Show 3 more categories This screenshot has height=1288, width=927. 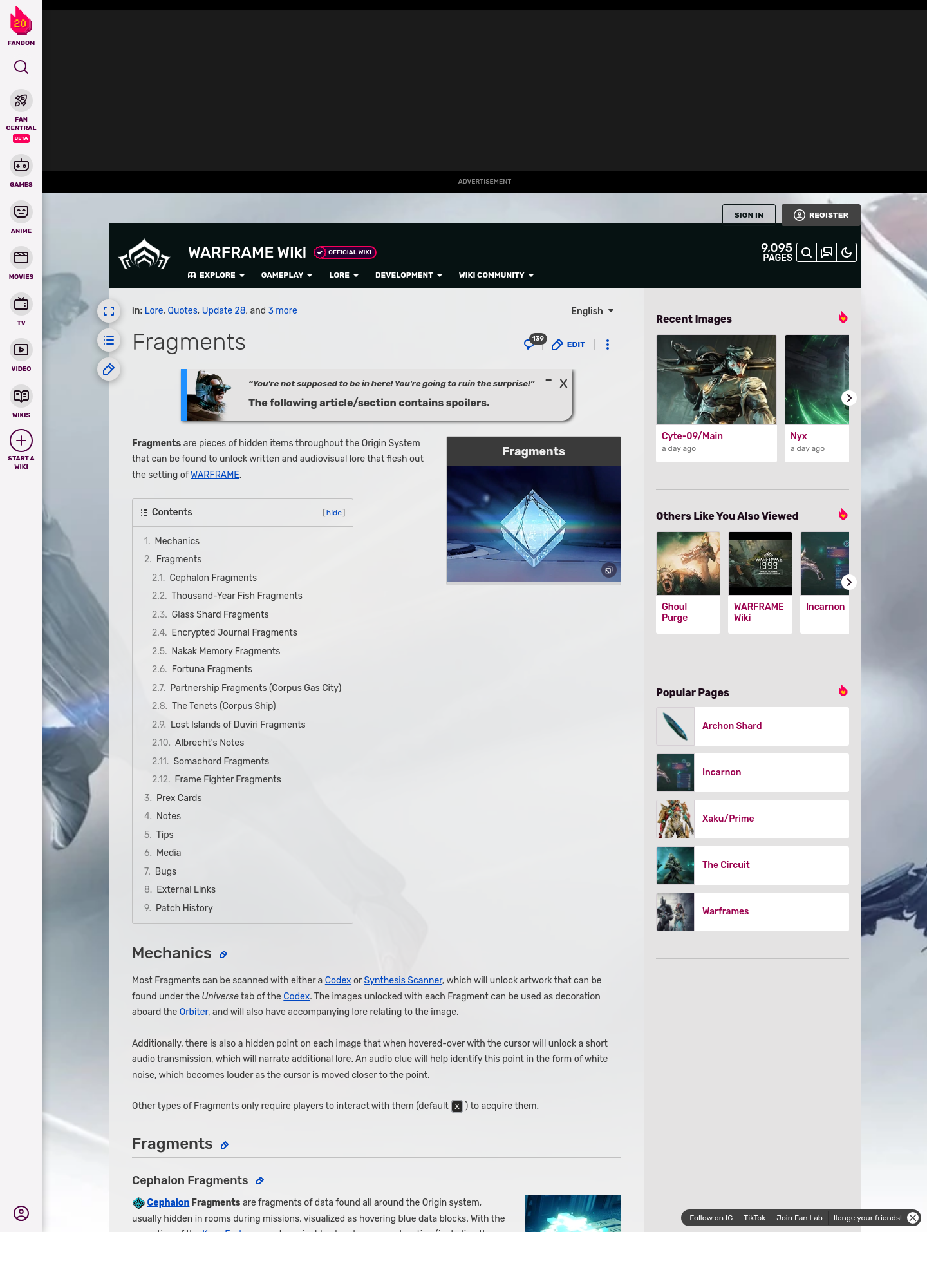[283, 310]
